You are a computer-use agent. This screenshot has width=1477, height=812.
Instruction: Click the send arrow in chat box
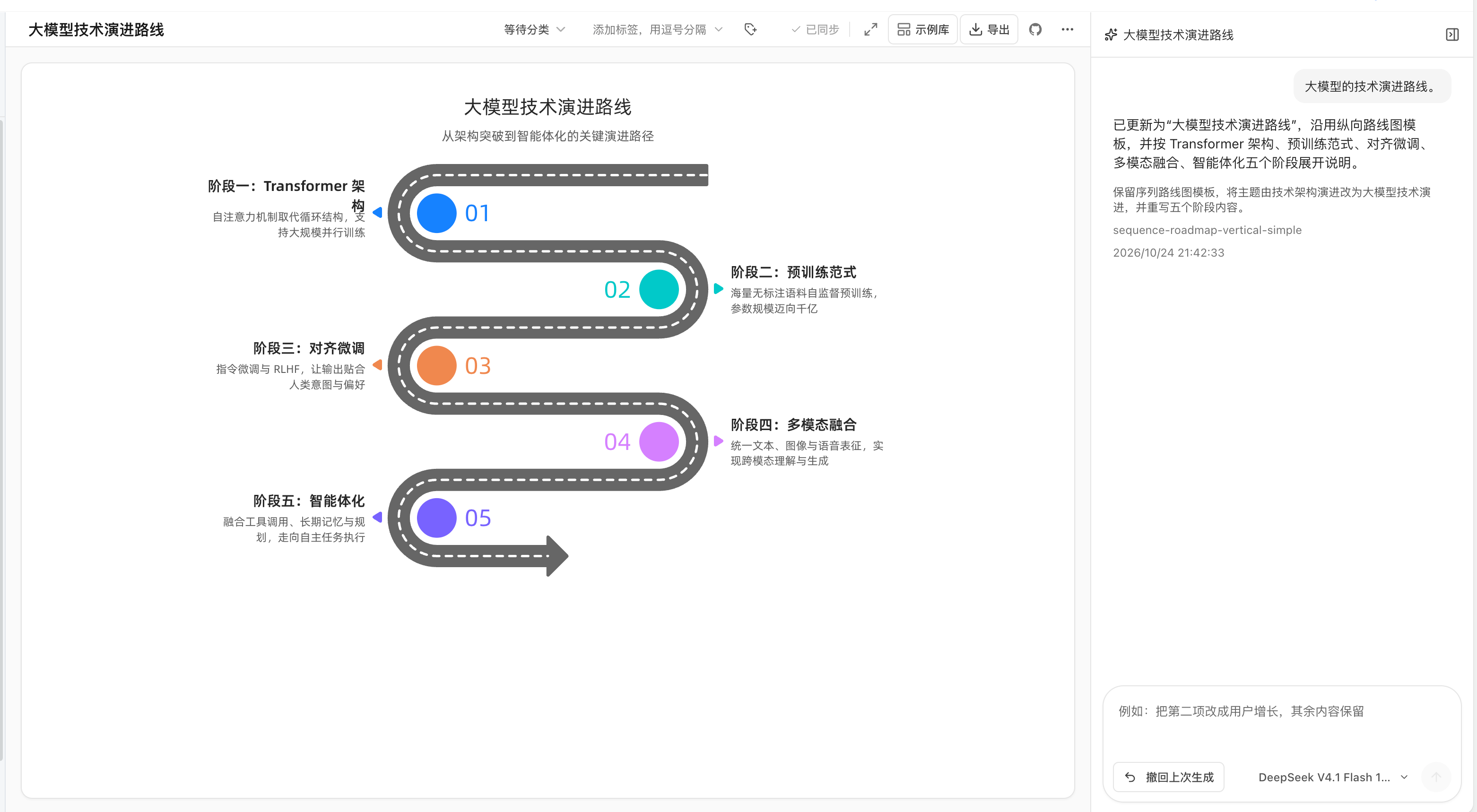pyautogui.click(x=1436, y=777)
